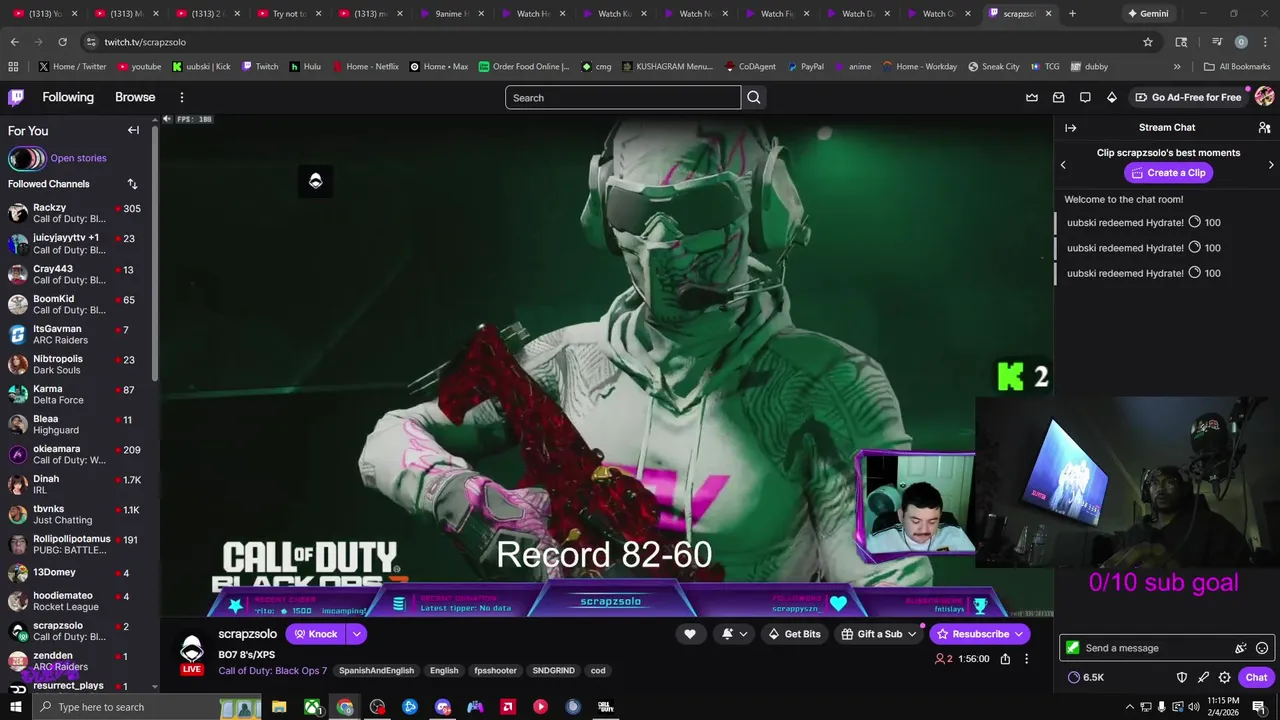1280x720 pixels.
Task: Open the stories avatars in the sidebar
Action: [27, 158]
